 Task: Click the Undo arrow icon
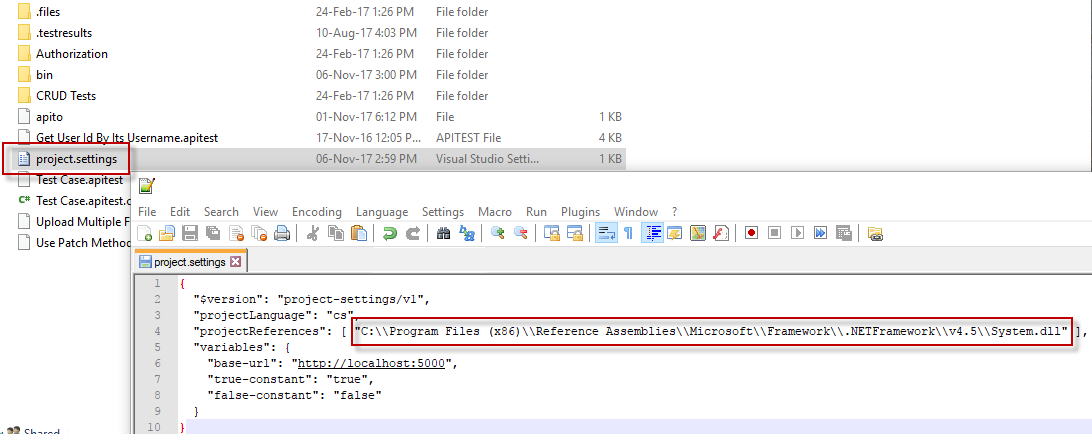point(388,233)
